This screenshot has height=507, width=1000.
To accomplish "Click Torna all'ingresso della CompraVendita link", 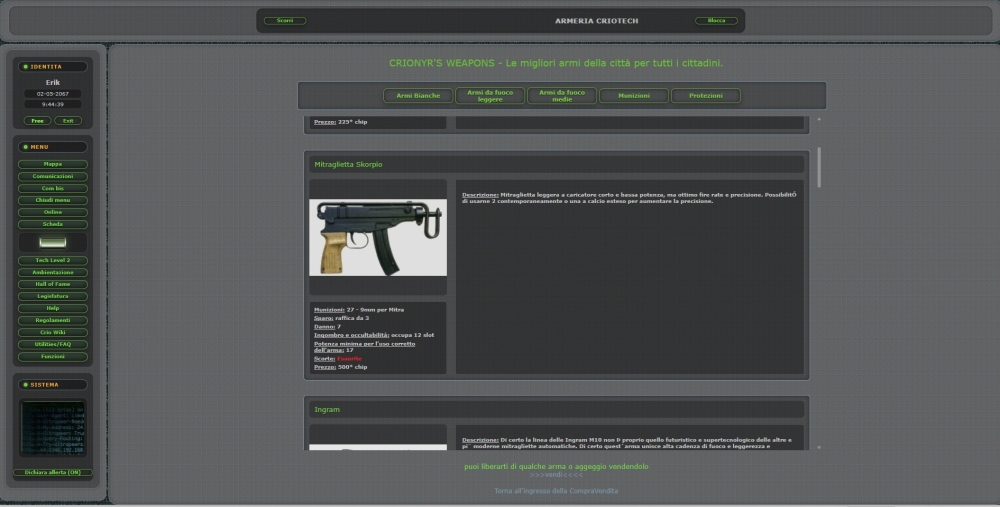I will (x=556, y=491).
